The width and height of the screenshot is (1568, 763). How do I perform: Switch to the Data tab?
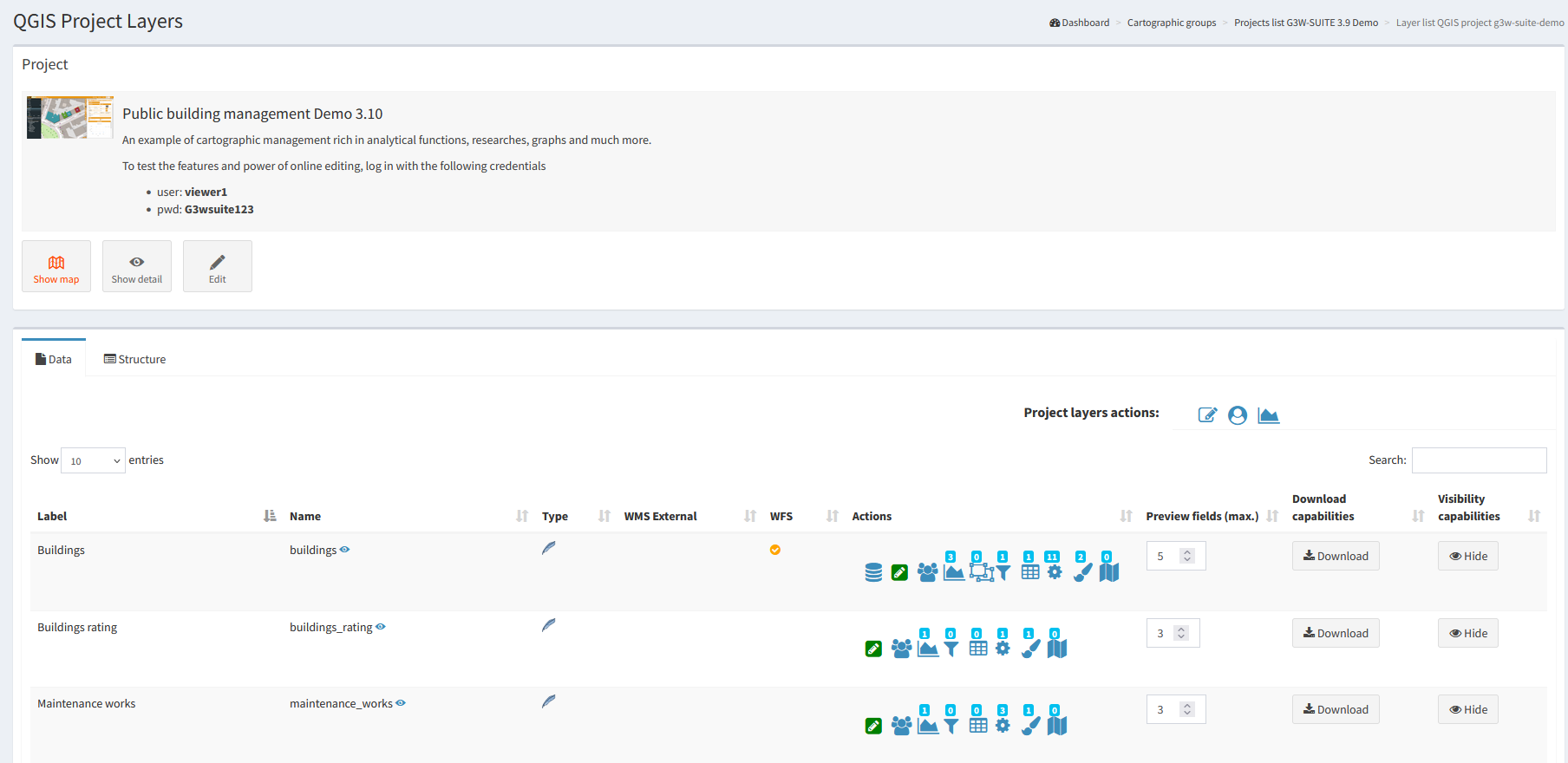(54, 359)
